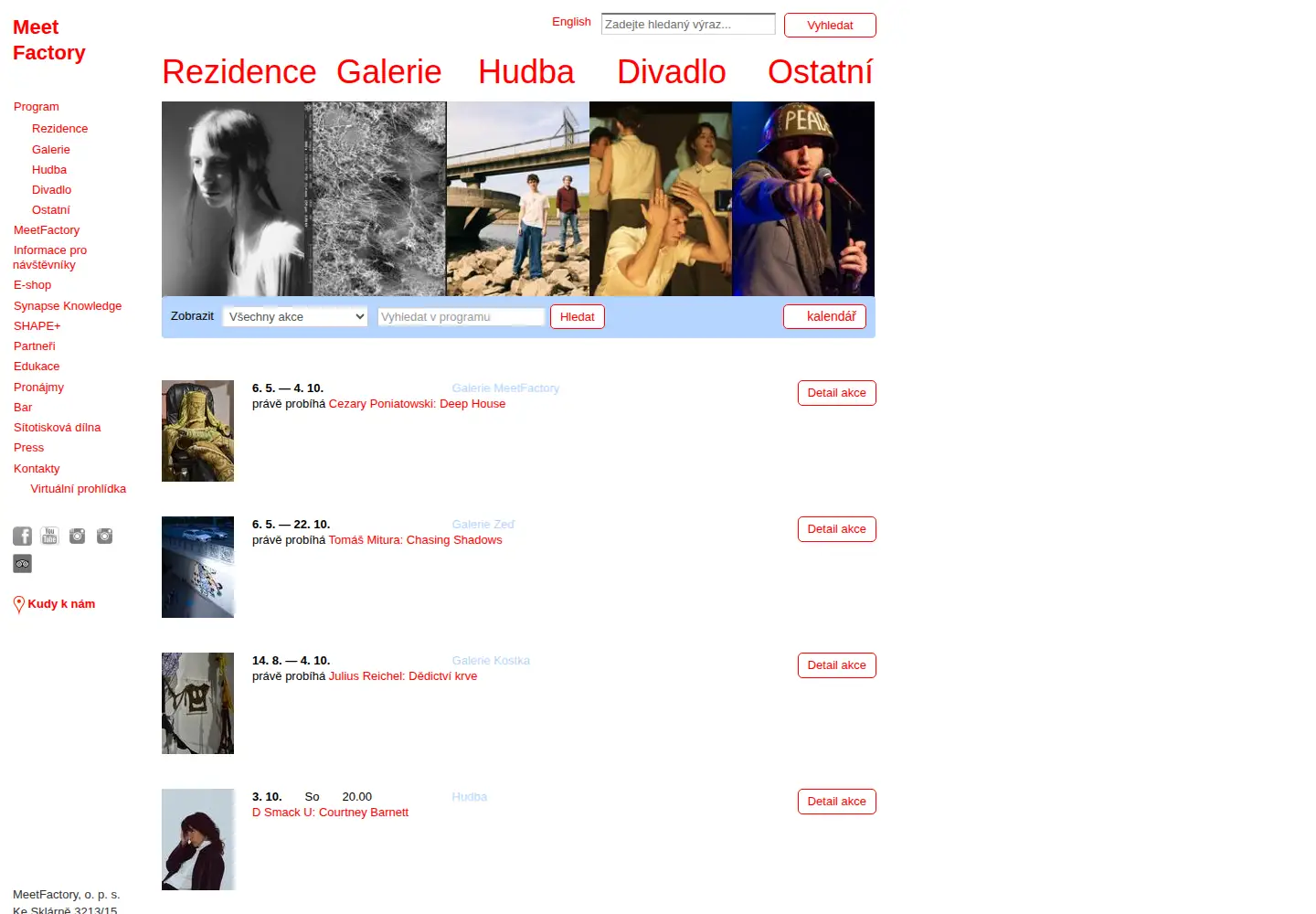Open the Divadlo top tab
This screenshot has width=1316, height=914.
672,72
